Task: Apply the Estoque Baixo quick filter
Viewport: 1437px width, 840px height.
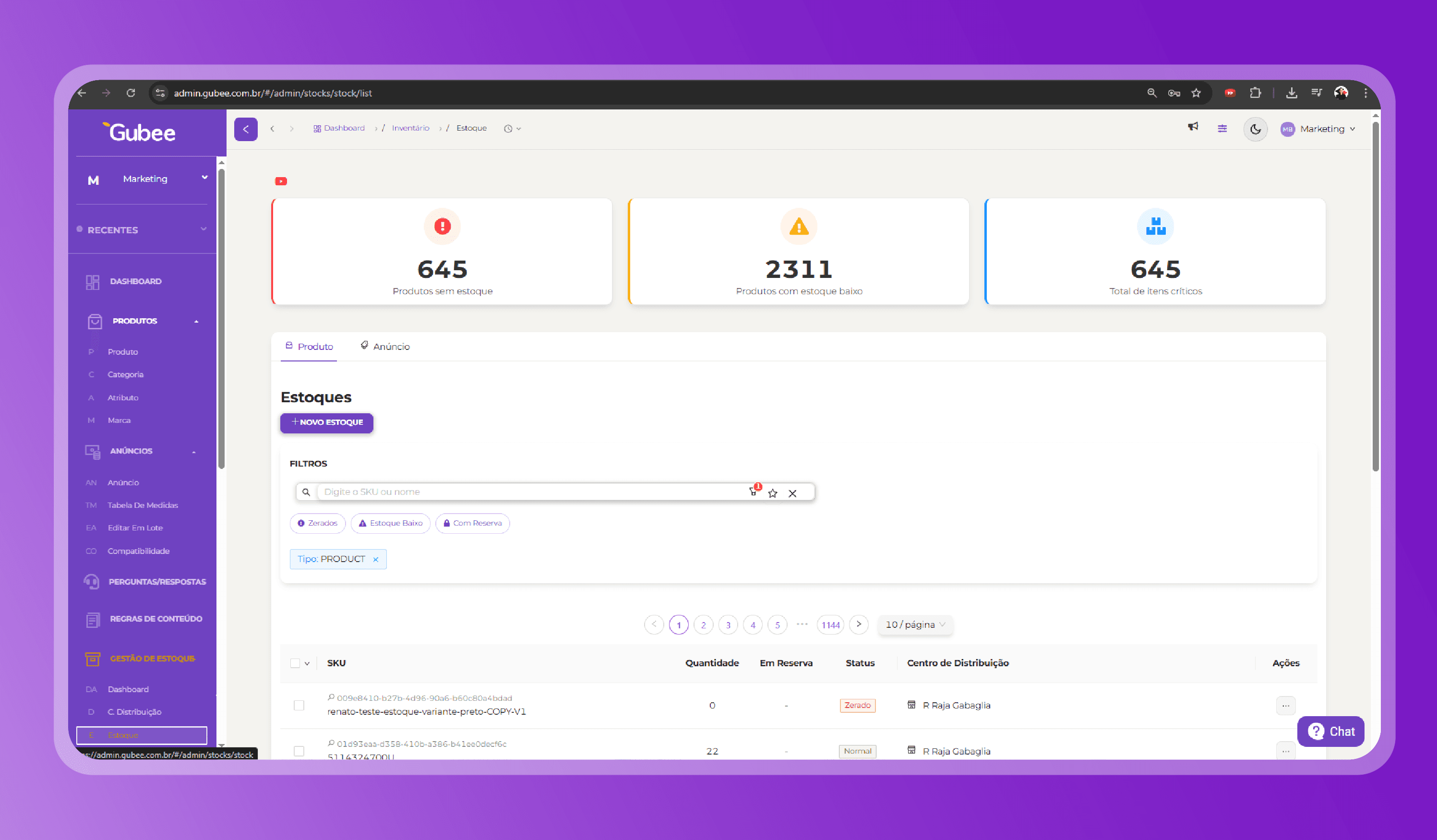Action: tap(390, 523)
